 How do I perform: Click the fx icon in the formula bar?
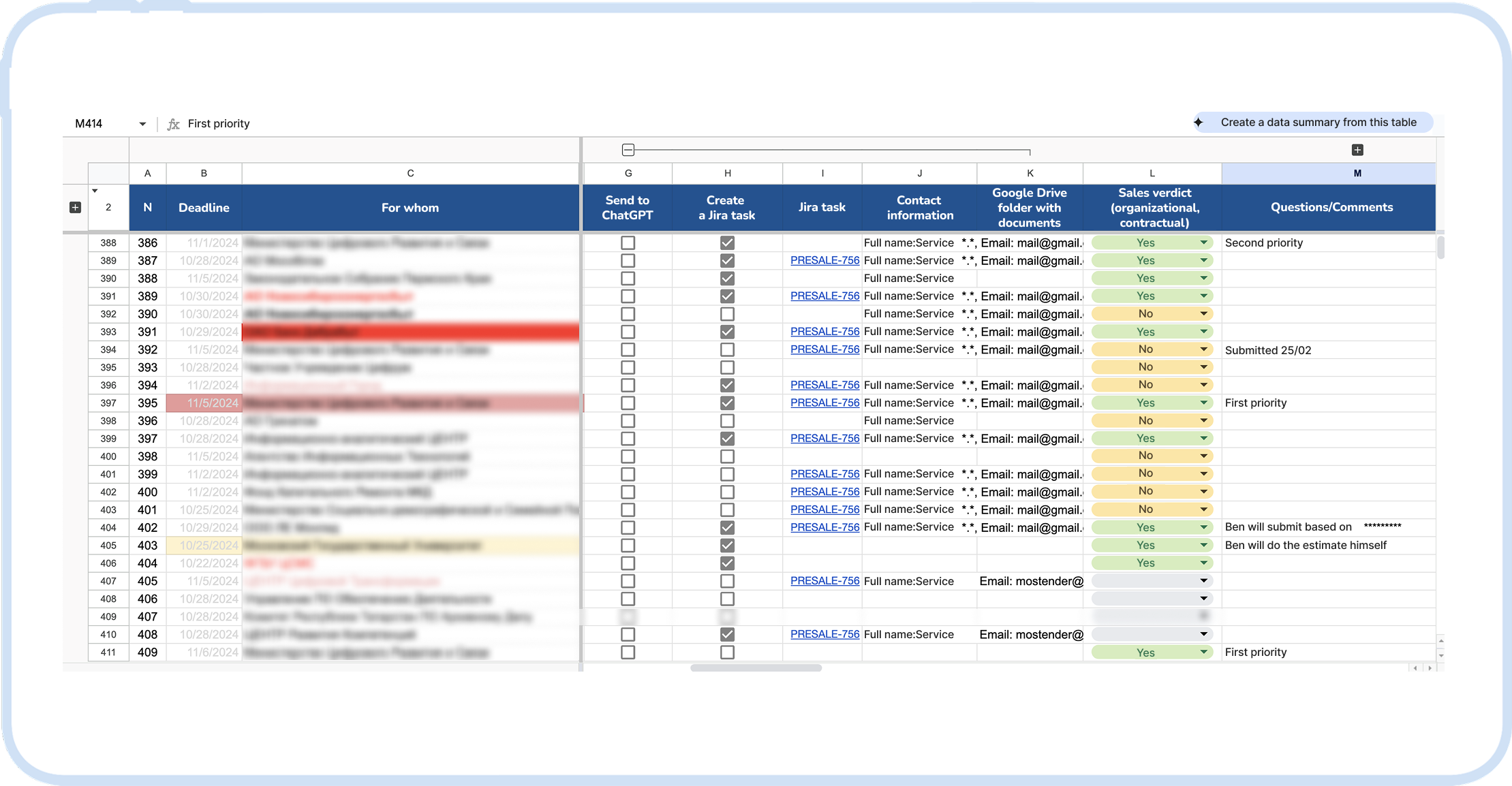pyautogui.click(x=174, y=123)
